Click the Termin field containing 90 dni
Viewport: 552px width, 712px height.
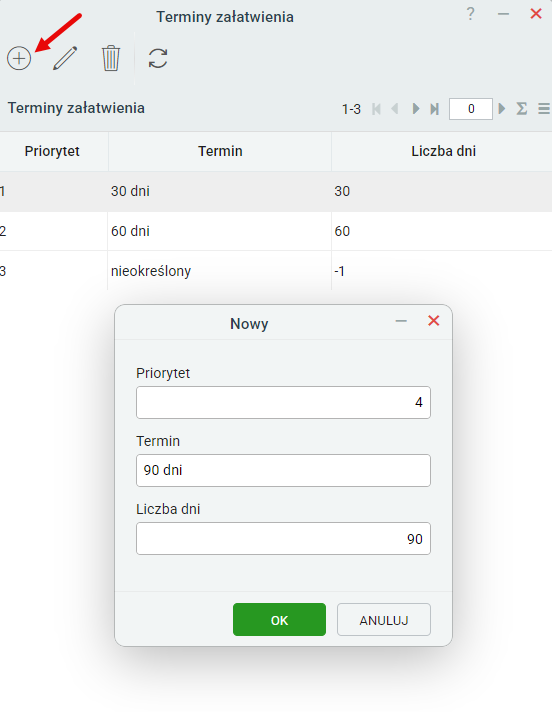[x=283, y=470]
